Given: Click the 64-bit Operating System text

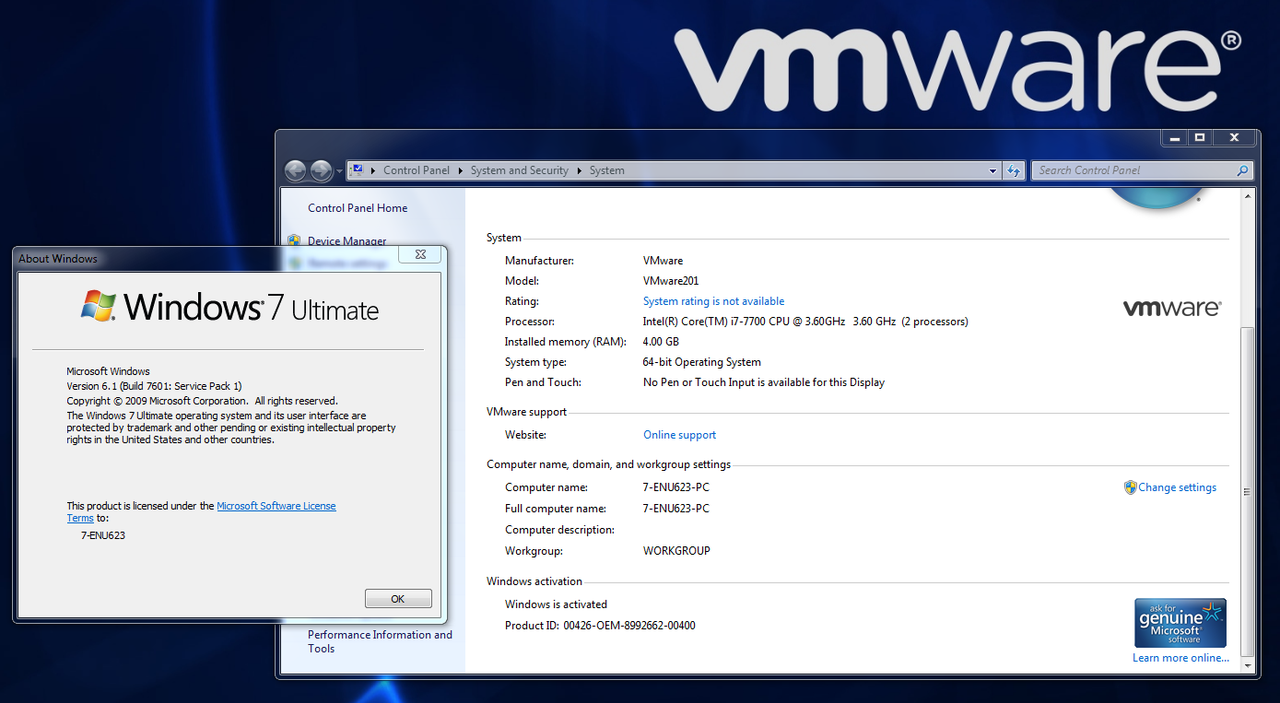Looking at the screenshot, I should coord(702,362).
